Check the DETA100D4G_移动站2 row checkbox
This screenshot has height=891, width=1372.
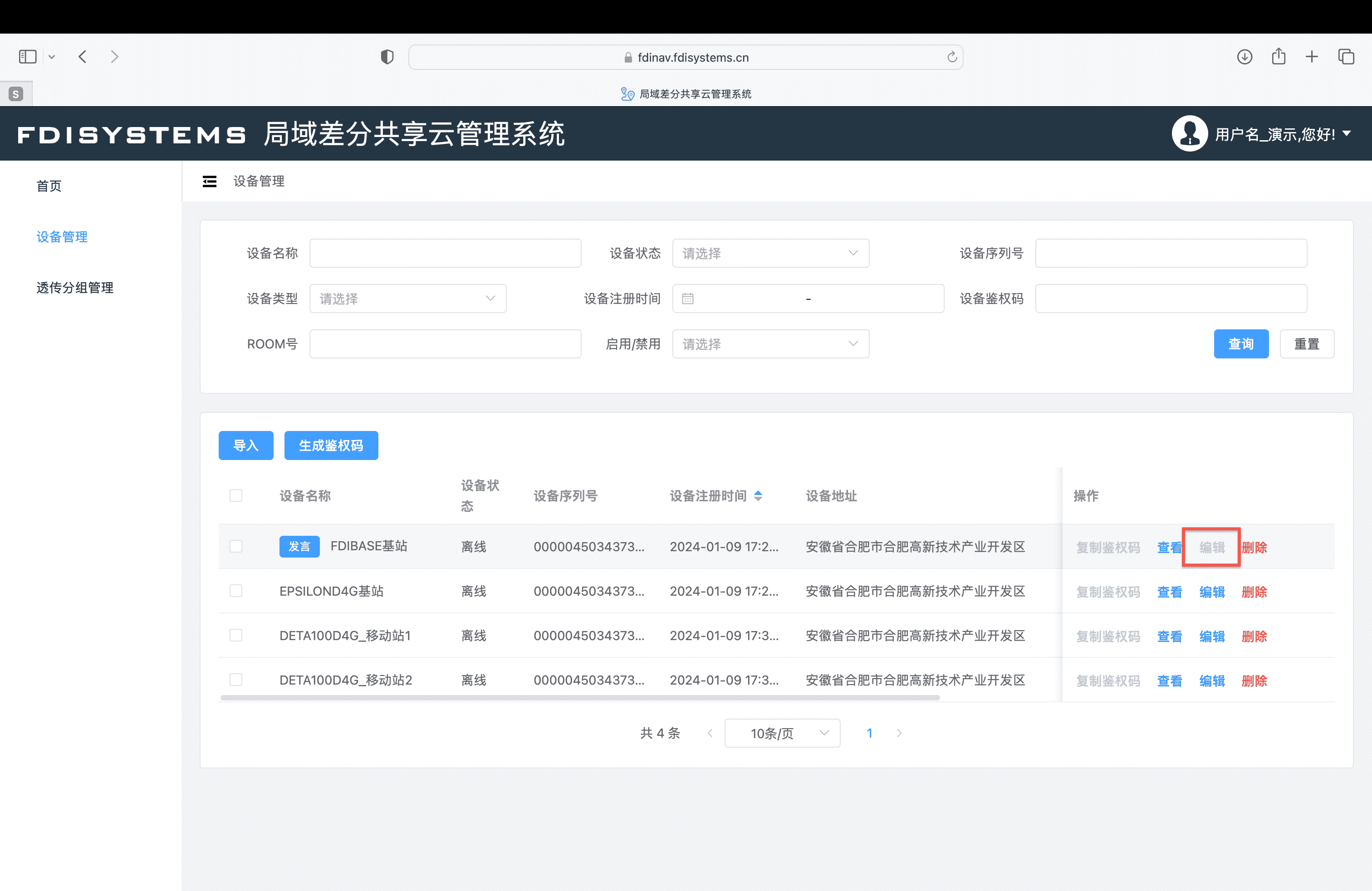coord(236,680)
